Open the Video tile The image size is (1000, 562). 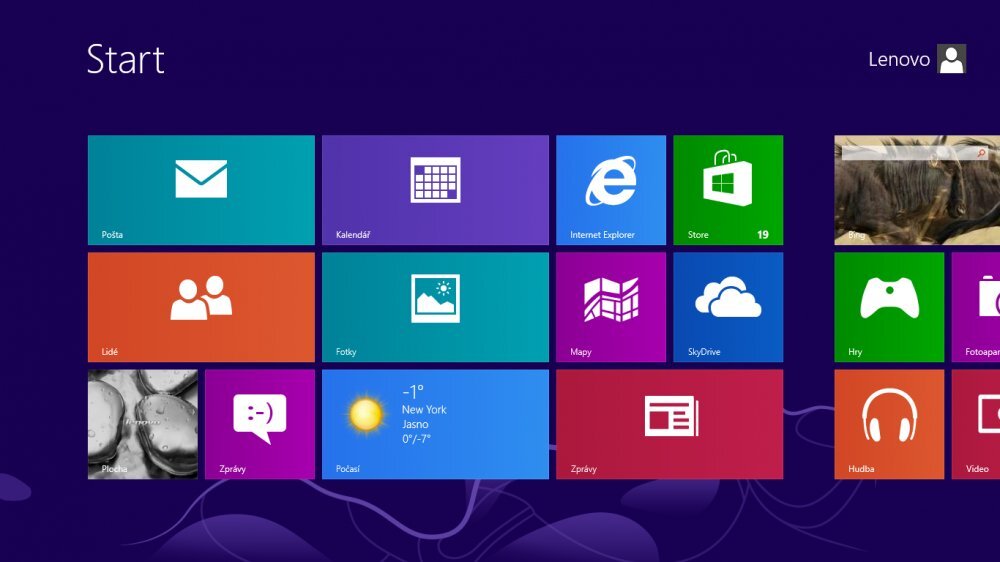click(976, 424)
